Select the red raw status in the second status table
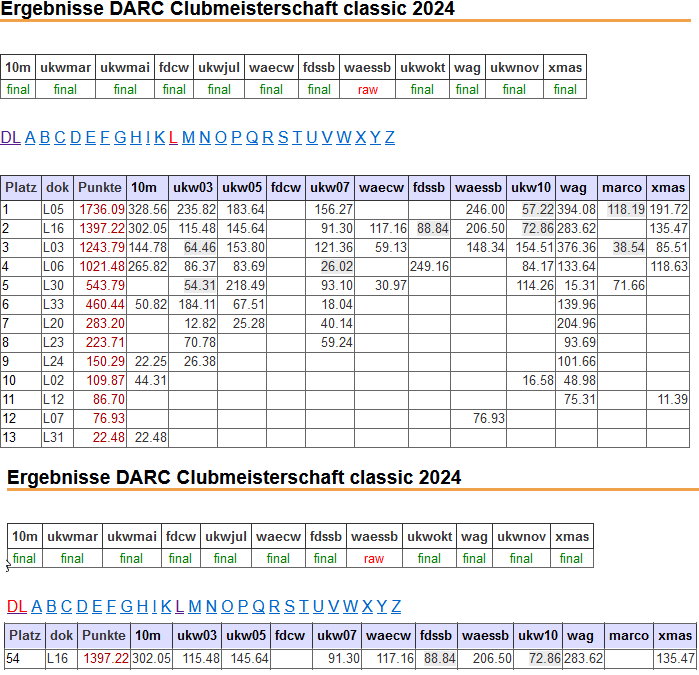Viewport: 699px width, 675px height. tap(374, 559)
